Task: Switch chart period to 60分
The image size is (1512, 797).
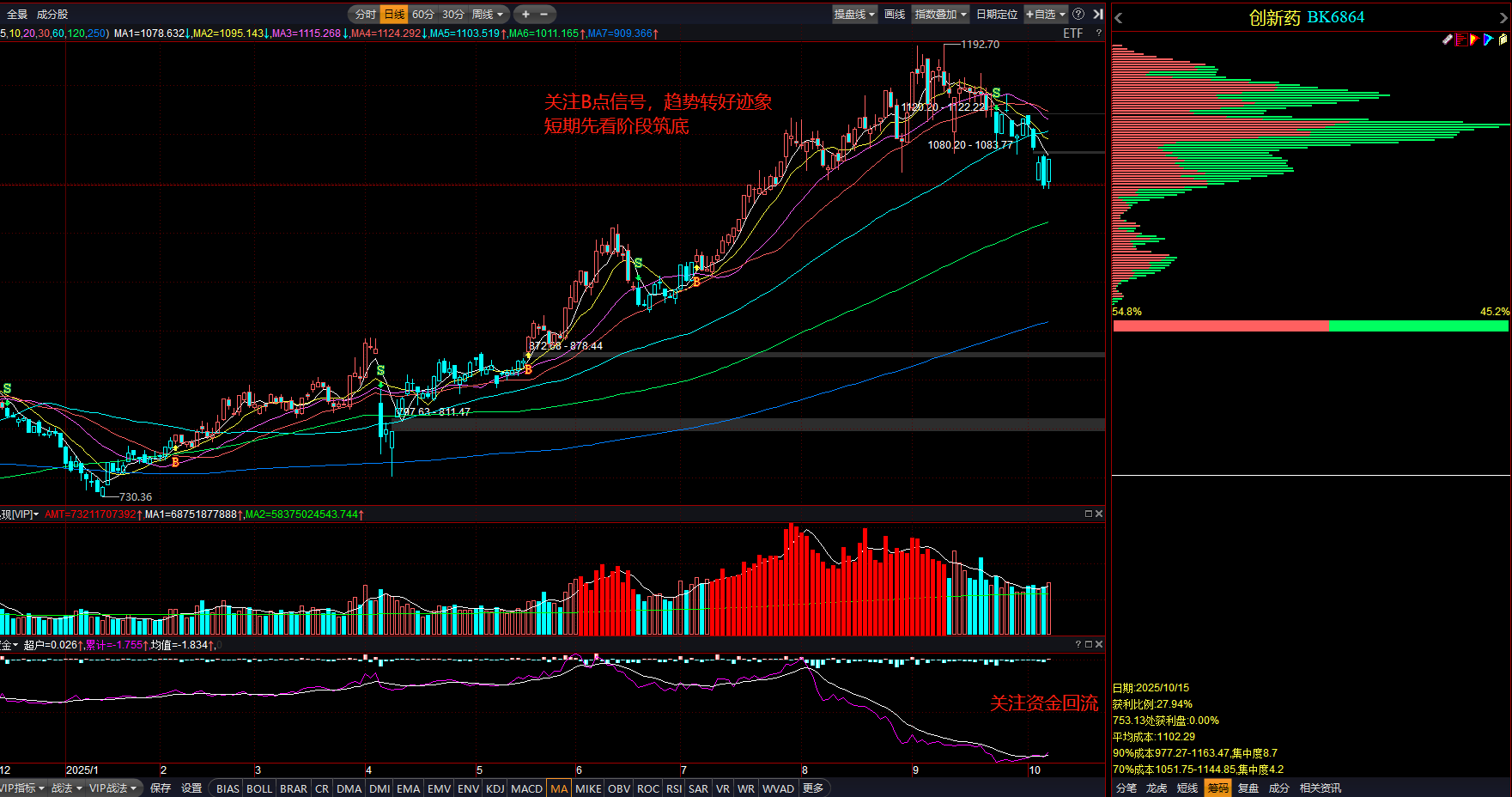Action: 423,15
